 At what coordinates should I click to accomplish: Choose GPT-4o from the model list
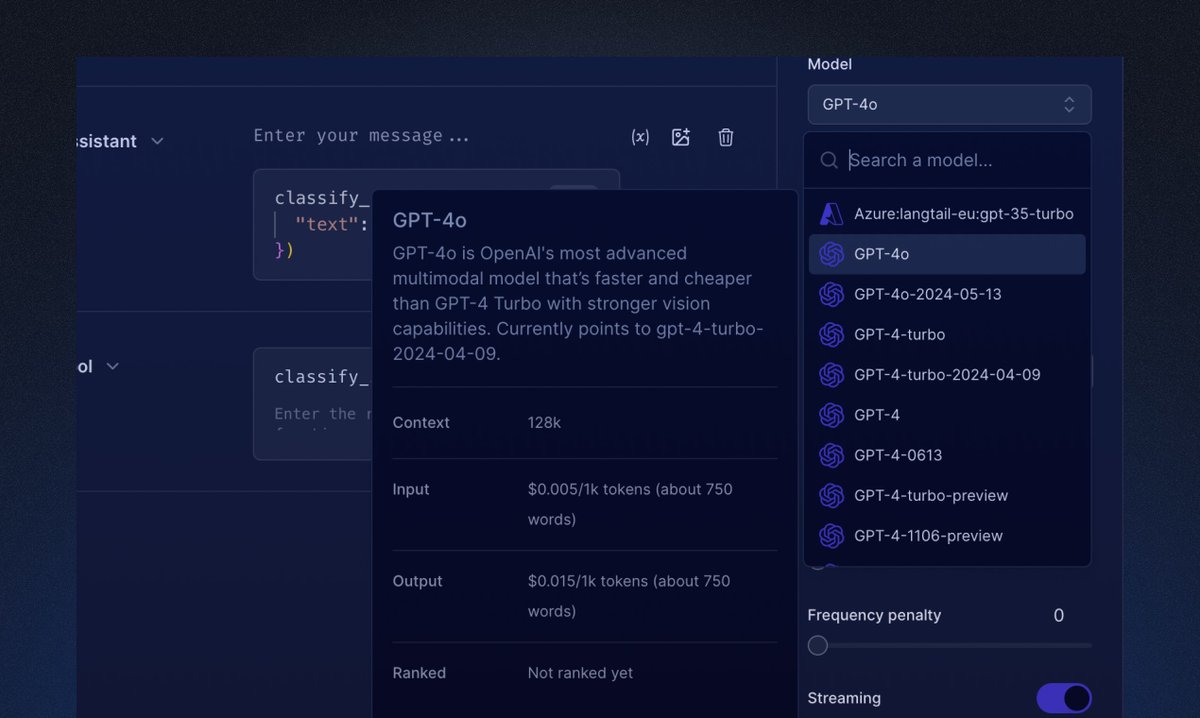click(x=947, y=254)
